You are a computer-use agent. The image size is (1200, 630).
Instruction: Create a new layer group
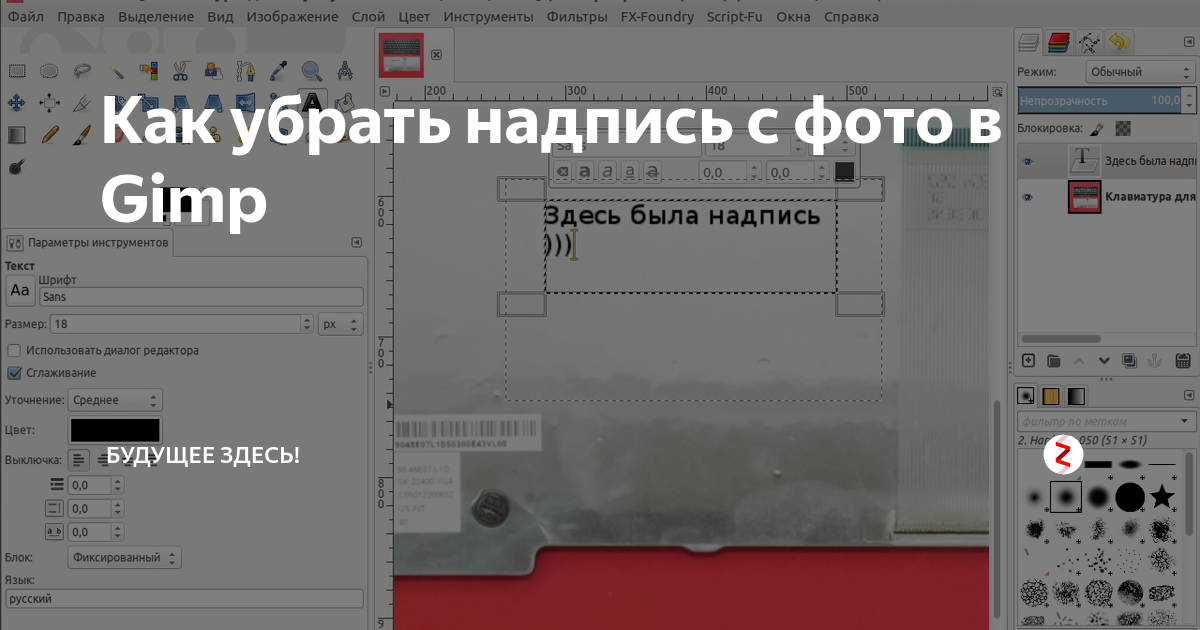(x=1054, y=361)
